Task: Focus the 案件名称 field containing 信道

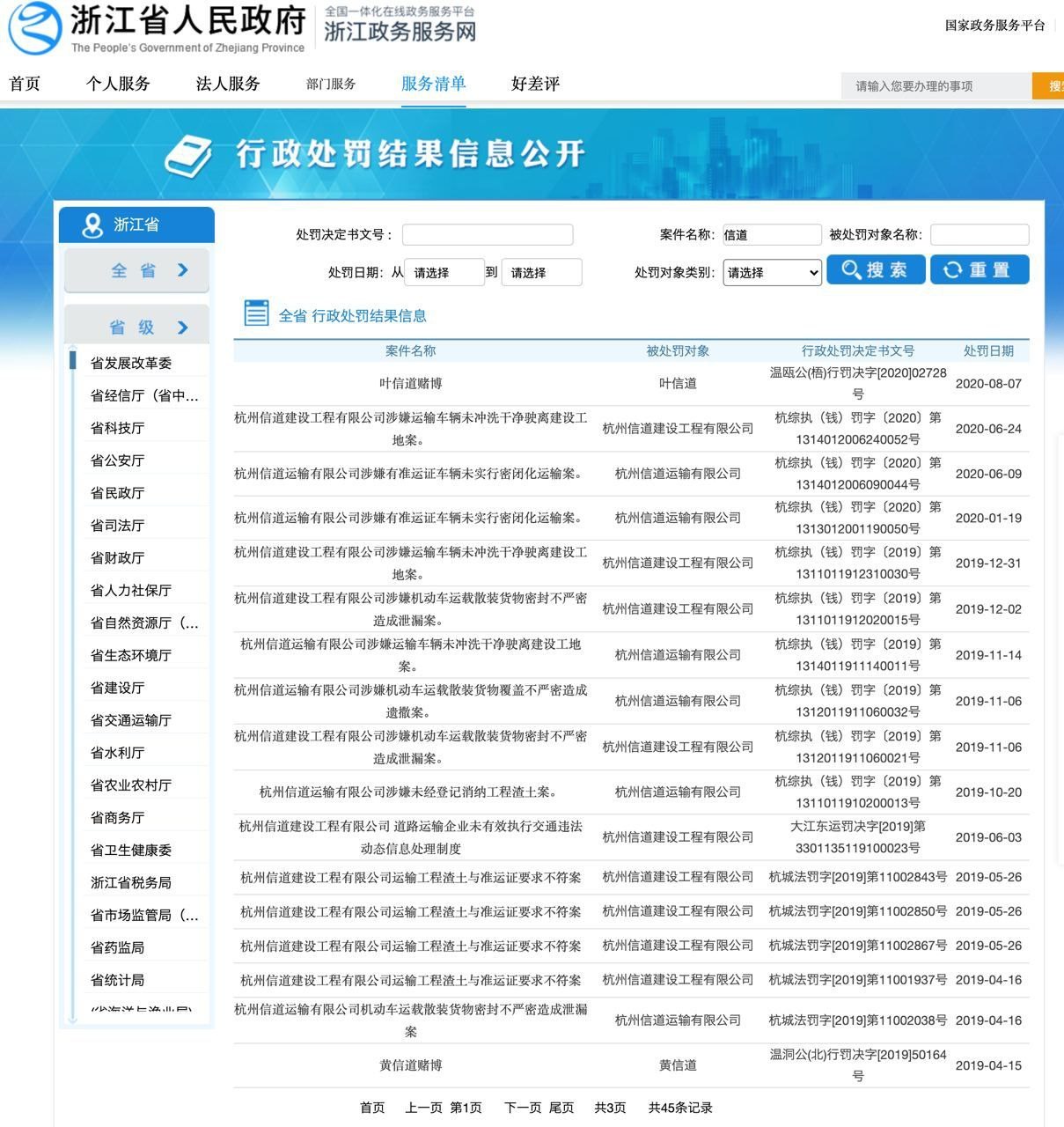Action: 772,235
